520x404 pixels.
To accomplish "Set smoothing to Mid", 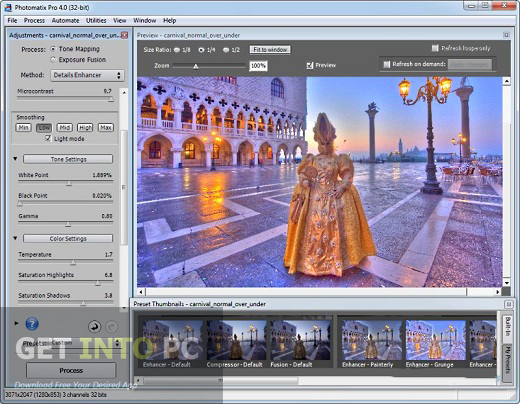I will click(65, 128).
